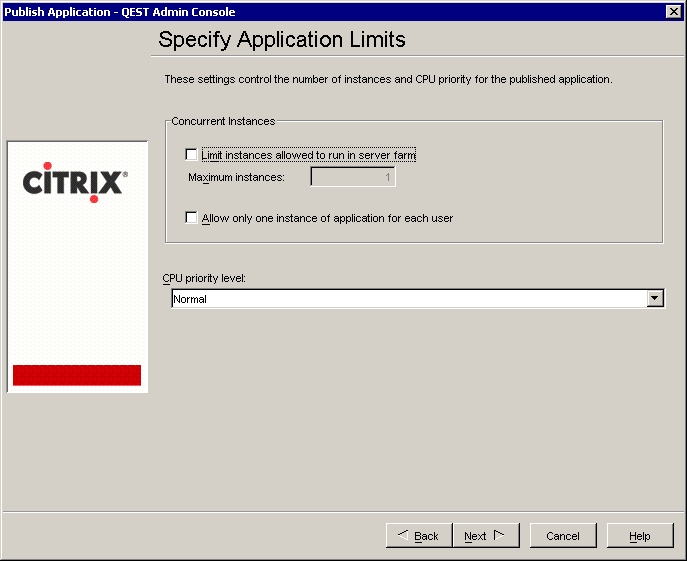687x561 pixels.
Task: Open Help for this wizard page
Action: point(640,536)
